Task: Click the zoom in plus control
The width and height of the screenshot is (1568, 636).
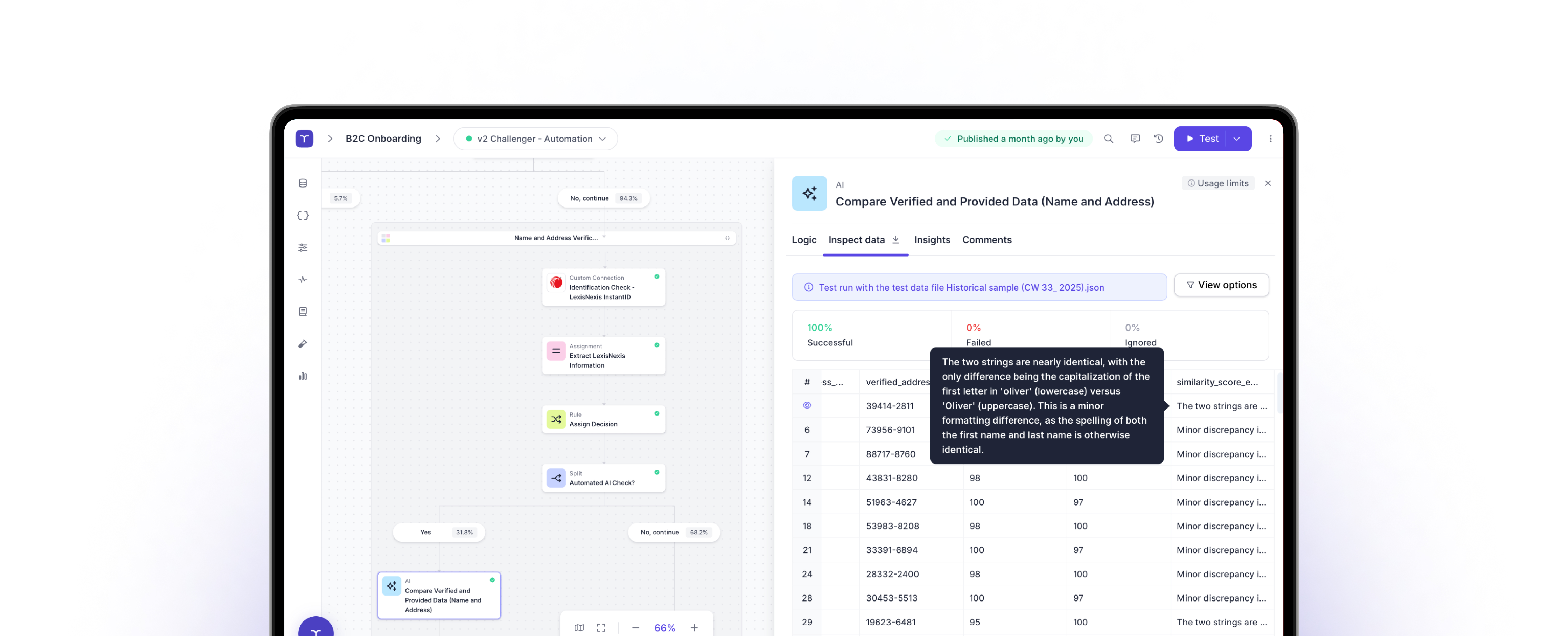Action: point(694,627)
